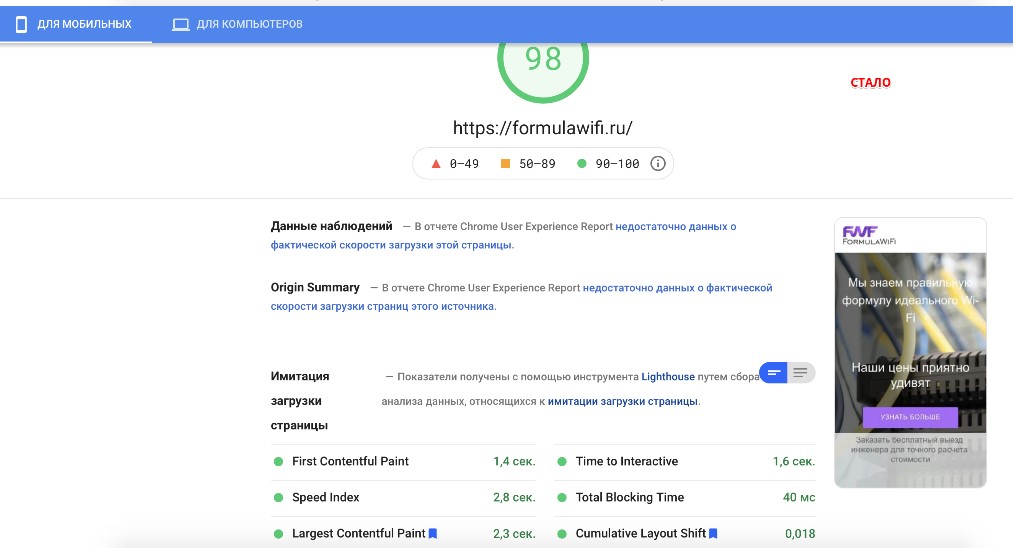1013x548 pixels.
Task: Click the 1,6 сек. Time to Interactive value
Action: 794,461
